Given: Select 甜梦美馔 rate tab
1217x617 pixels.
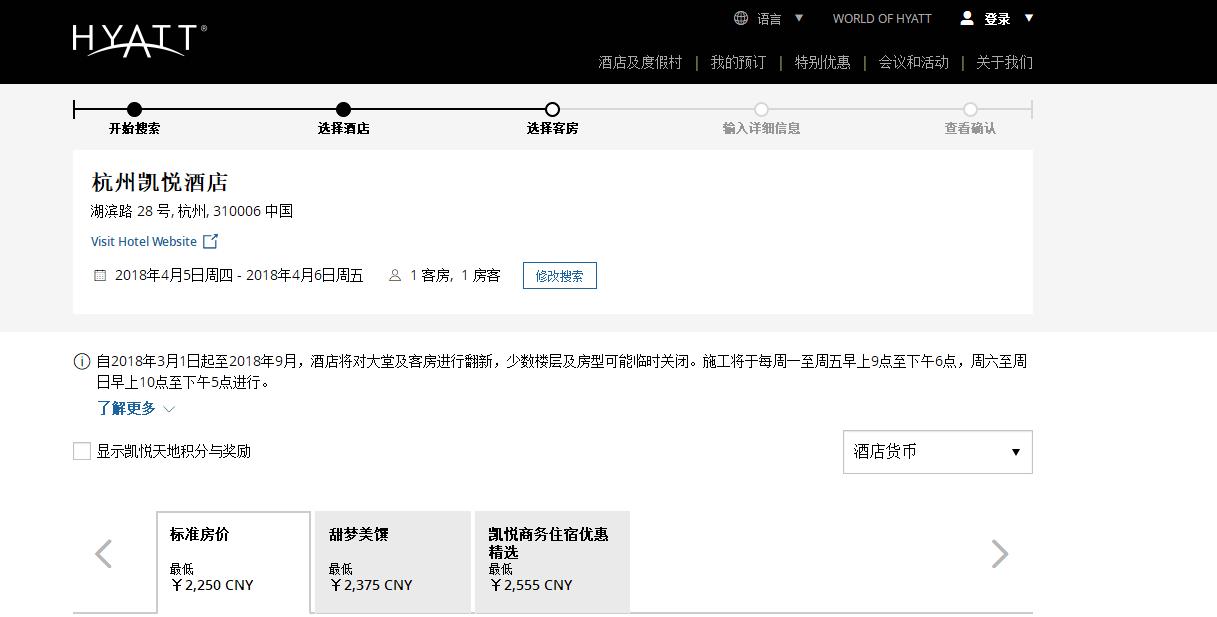Looking at the screenshot, I should point(393,562).
